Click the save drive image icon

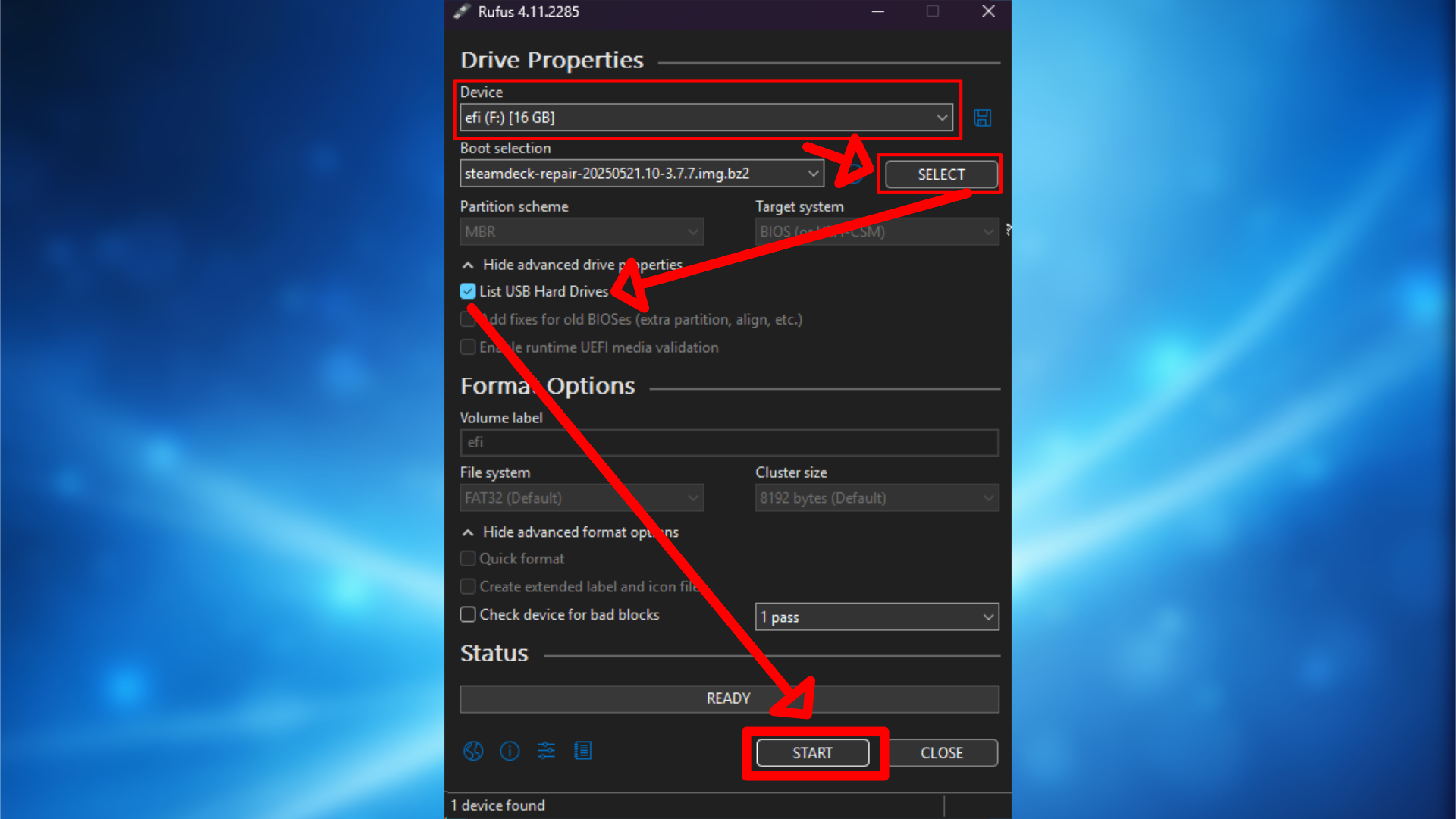(982, 118)
